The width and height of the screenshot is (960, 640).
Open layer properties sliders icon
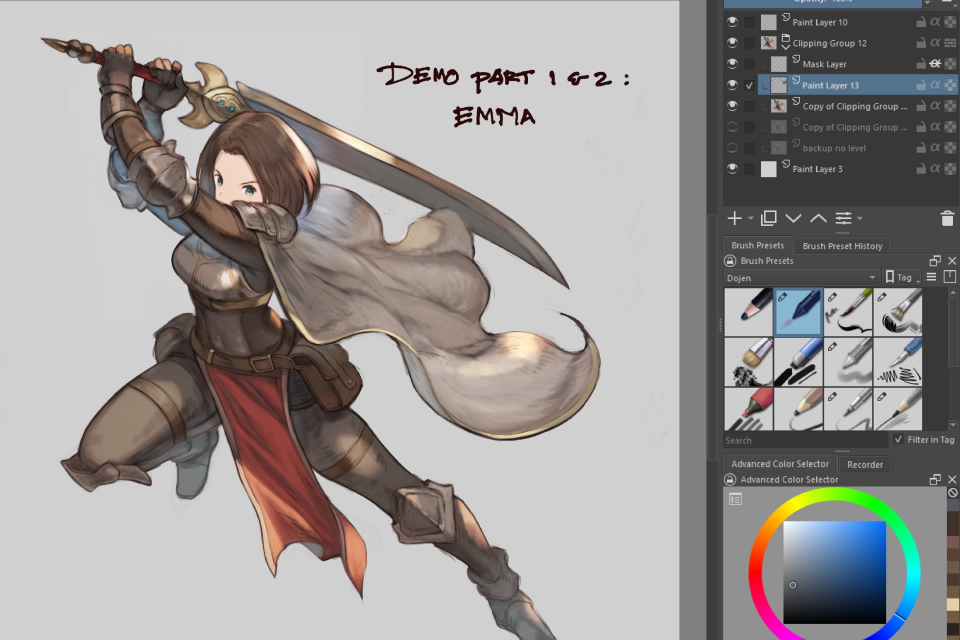(x=843, y=218)
